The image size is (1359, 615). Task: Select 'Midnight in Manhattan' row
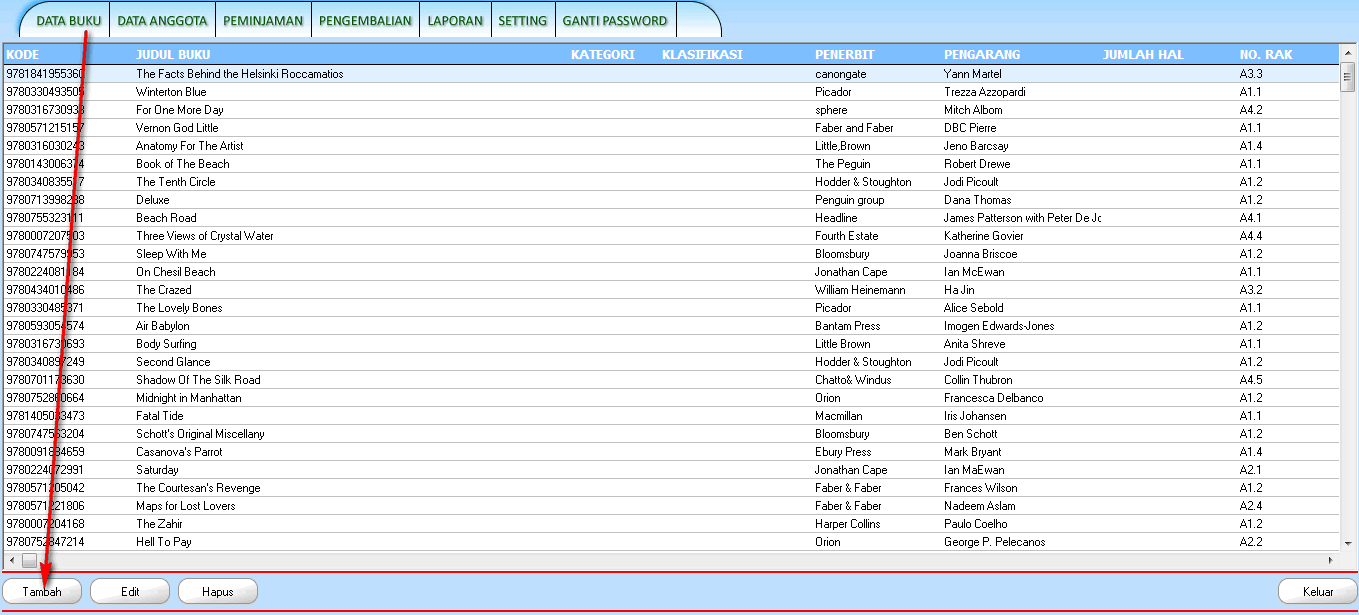tap(671, 398)
